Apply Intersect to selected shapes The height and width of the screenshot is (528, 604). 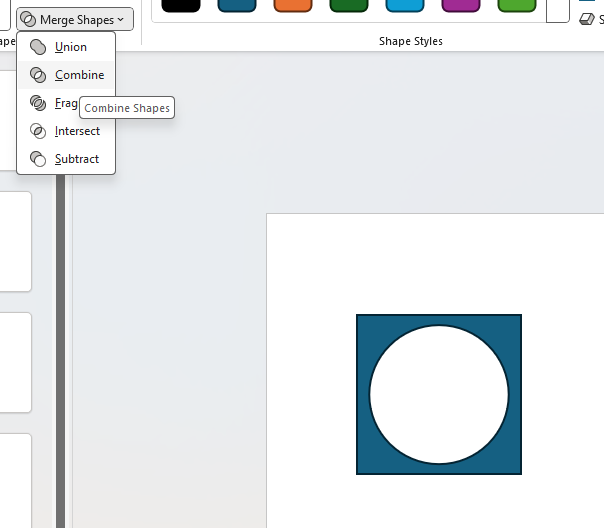76,131
